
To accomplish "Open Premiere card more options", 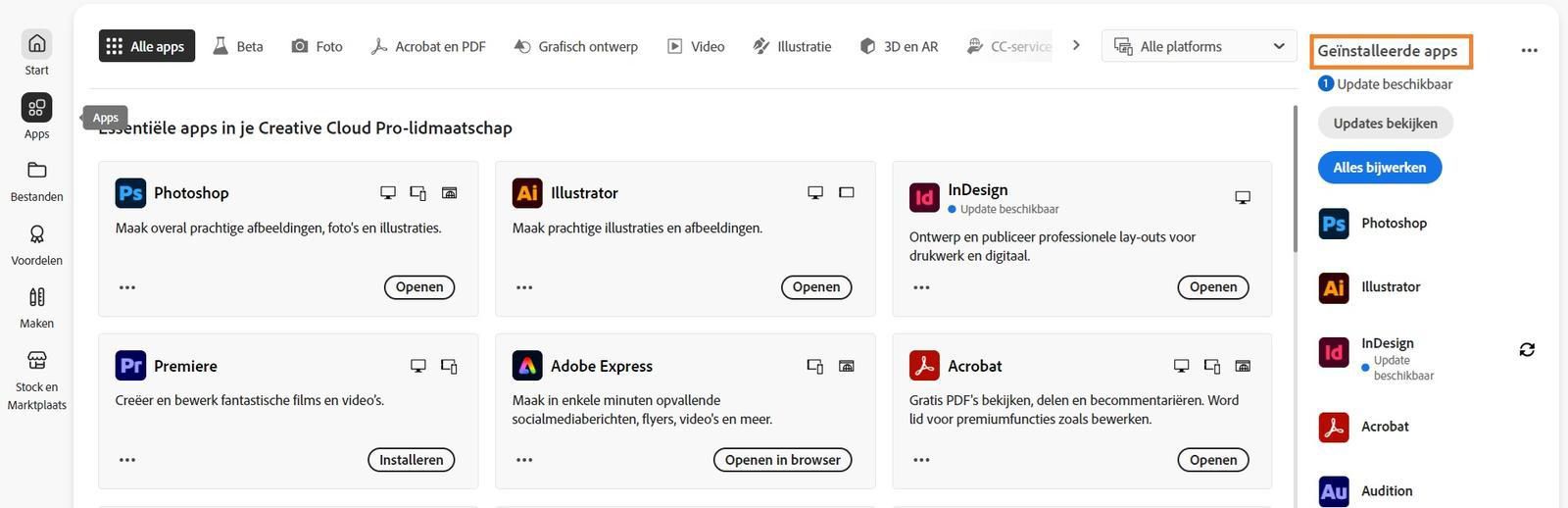I will pos(127,460).
